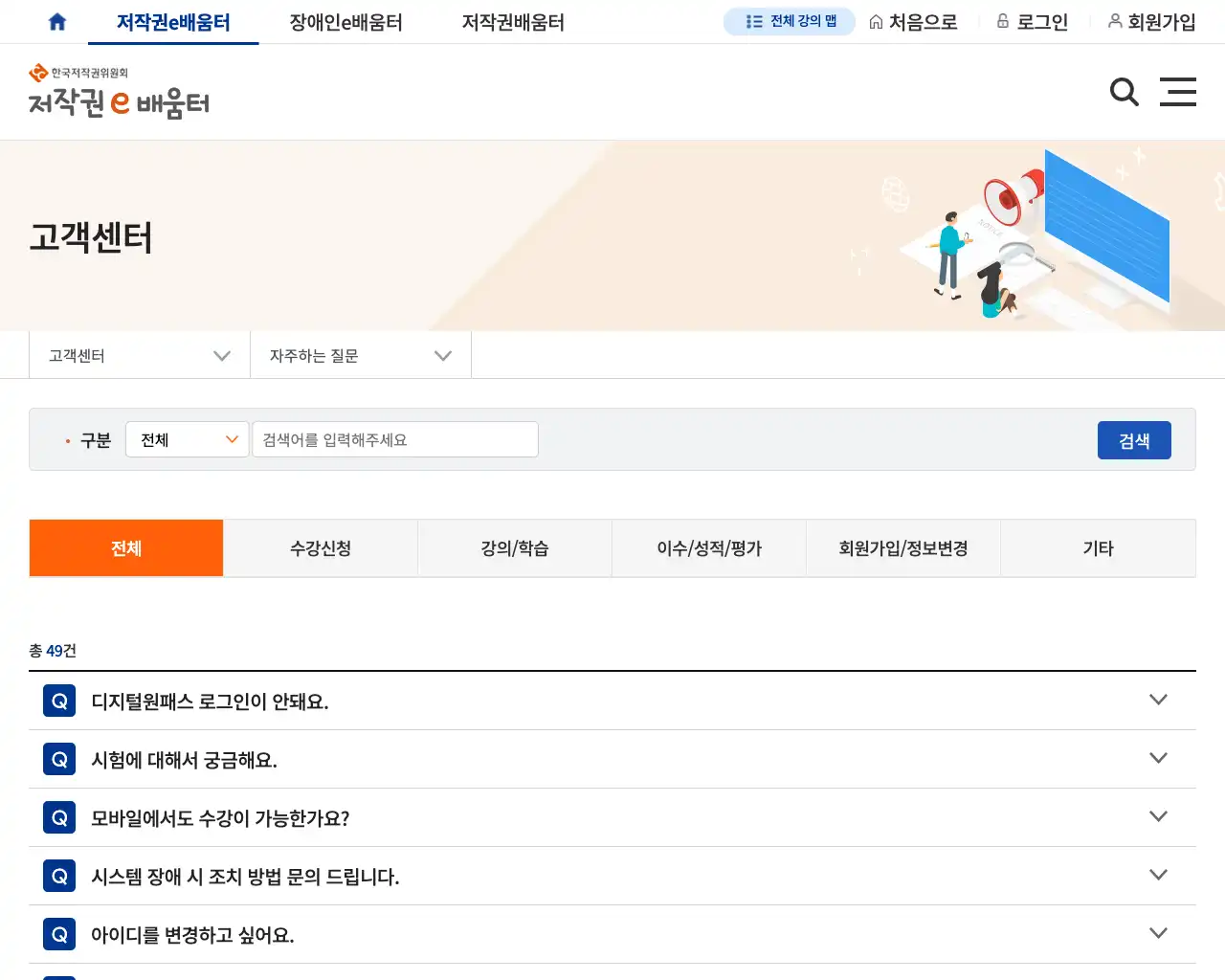Open the 전체 강의 맵 link
The width and height of the screenshot is (1225, 980).
point(789,21)
